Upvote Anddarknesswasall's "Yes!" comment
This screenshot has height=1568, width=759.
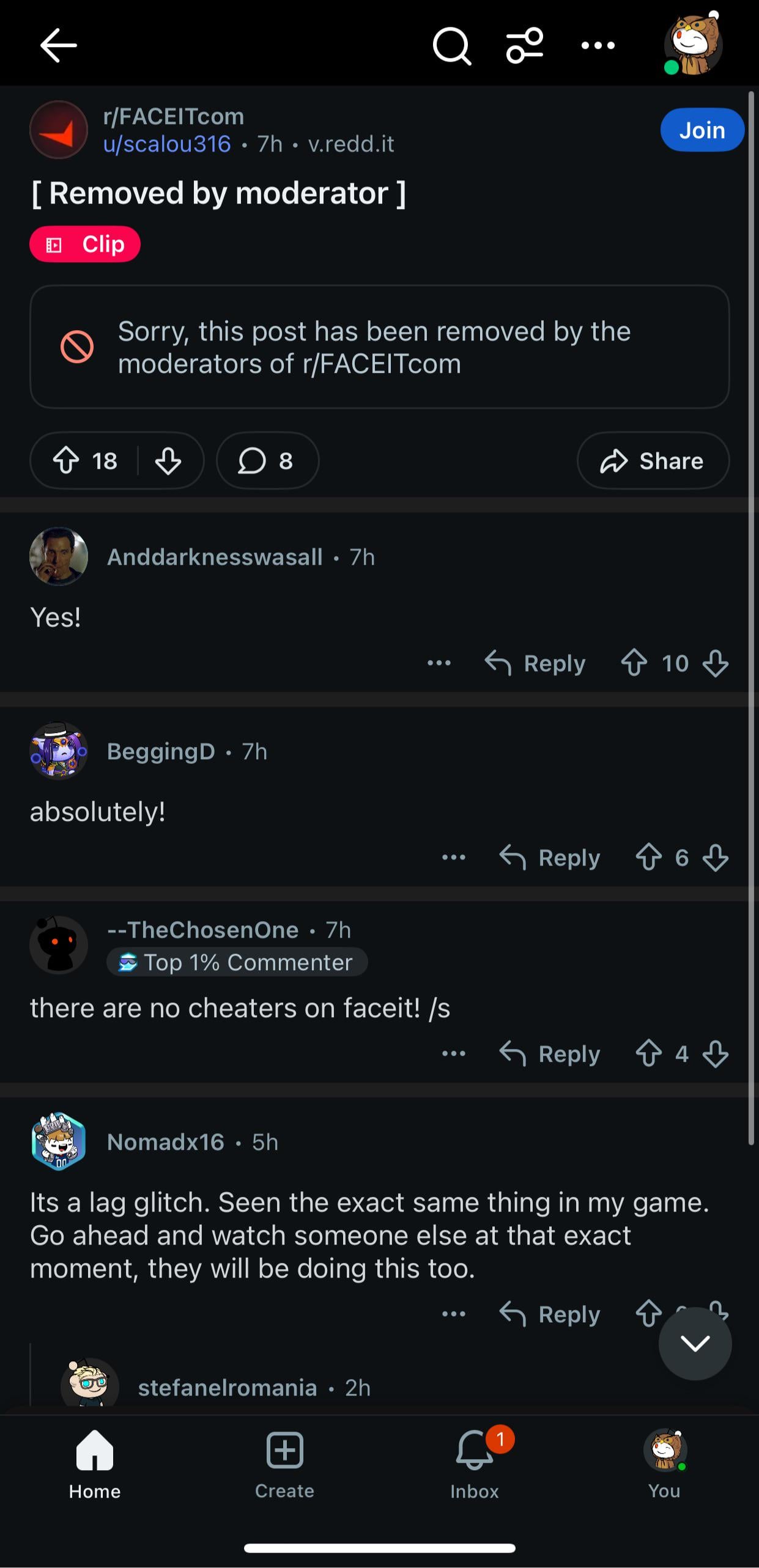[x=634, y=663]
